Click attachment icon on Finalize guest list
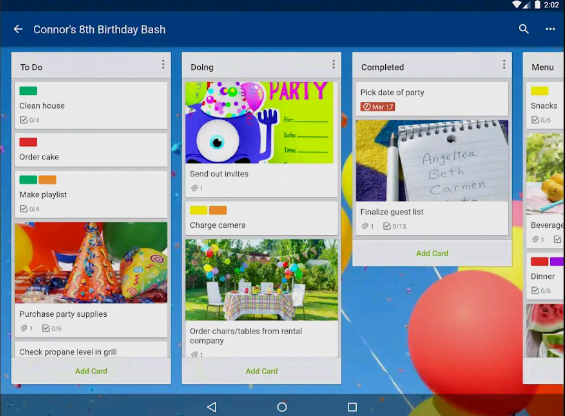The width and height of the screenshot is (565, 416). (x=365, y=226)
